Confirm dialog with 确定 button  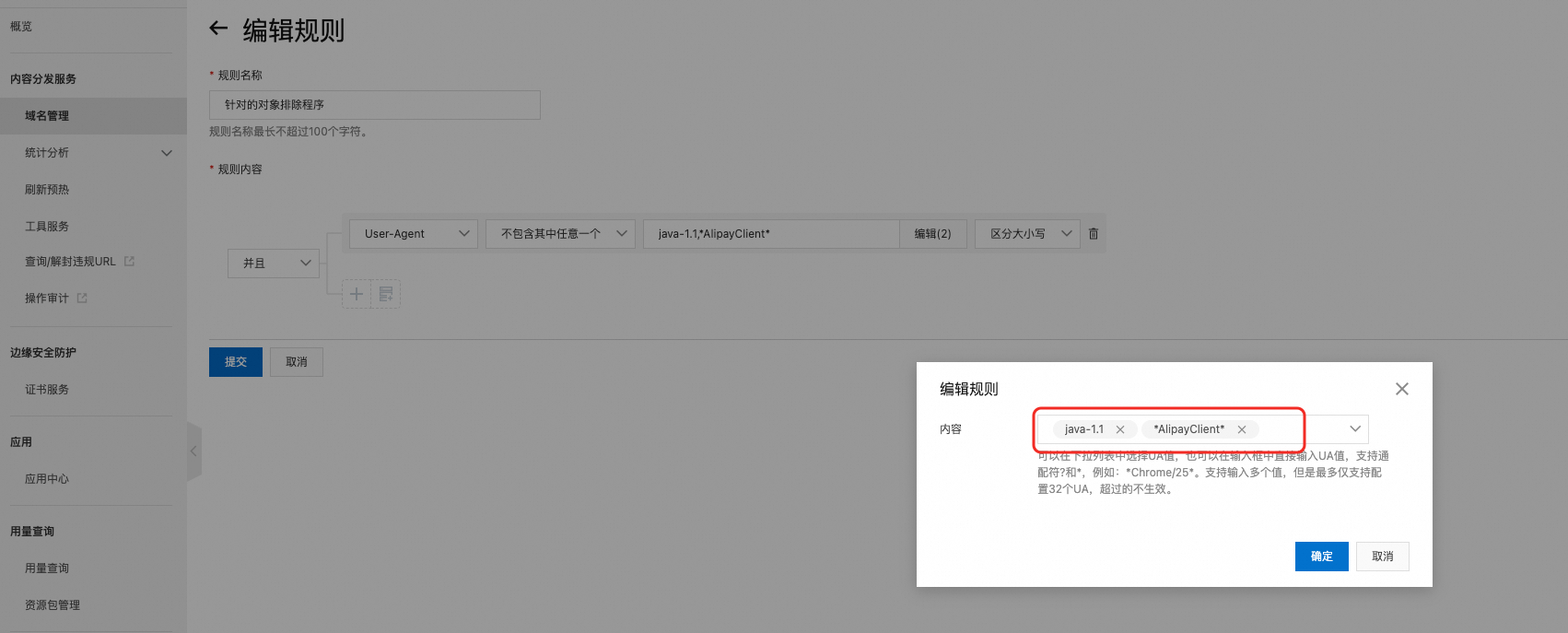click(x=1322, y=557)
